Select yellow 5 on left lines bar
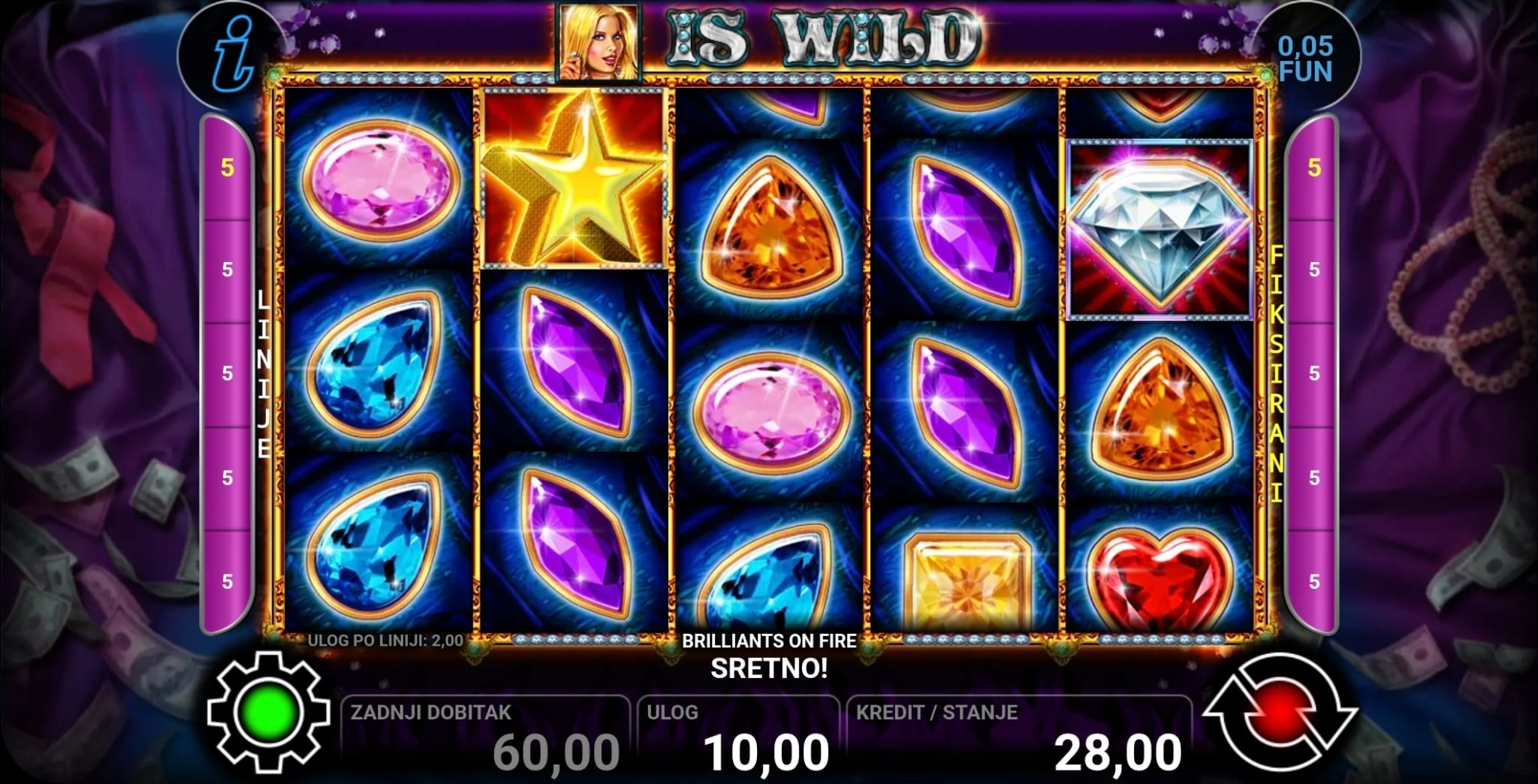The width and height of the screenshot is (1538, 784). point(228,167)
